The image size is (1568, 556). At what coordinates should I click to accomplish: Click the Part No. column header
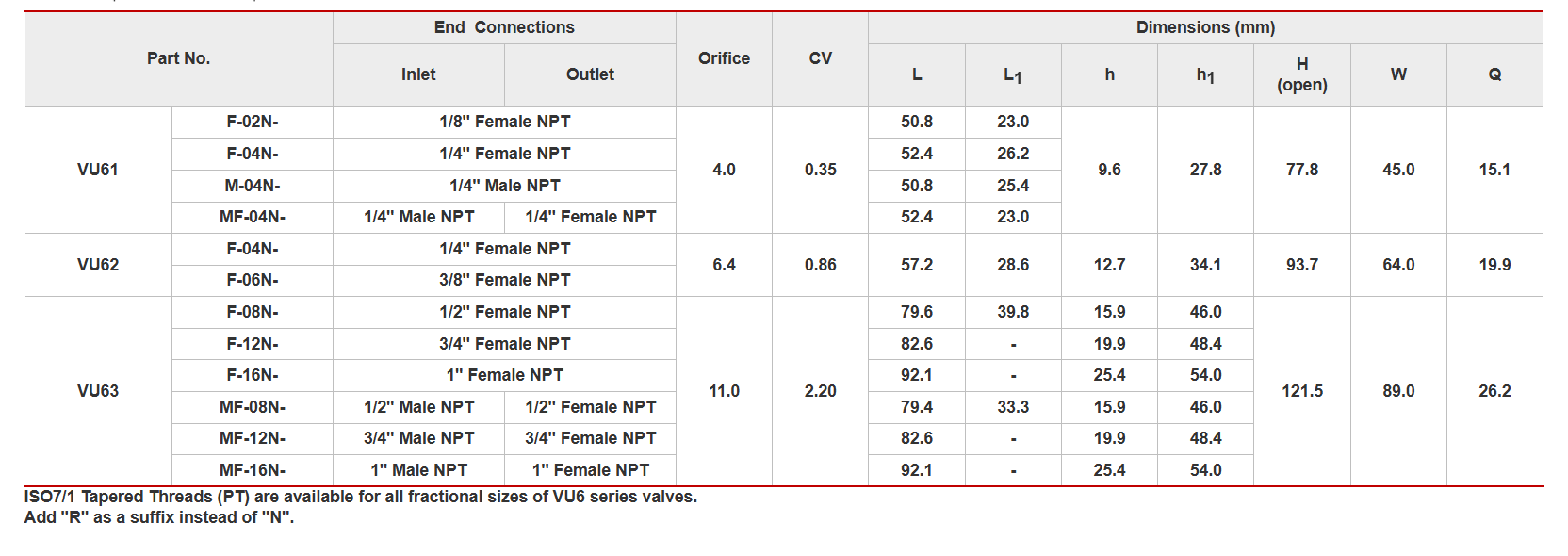click(178, 58)
